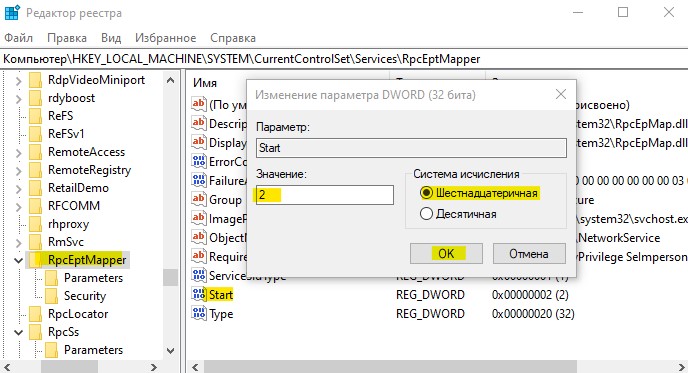Click the RpcEptMapper tree label

click(x=87, y=260)
